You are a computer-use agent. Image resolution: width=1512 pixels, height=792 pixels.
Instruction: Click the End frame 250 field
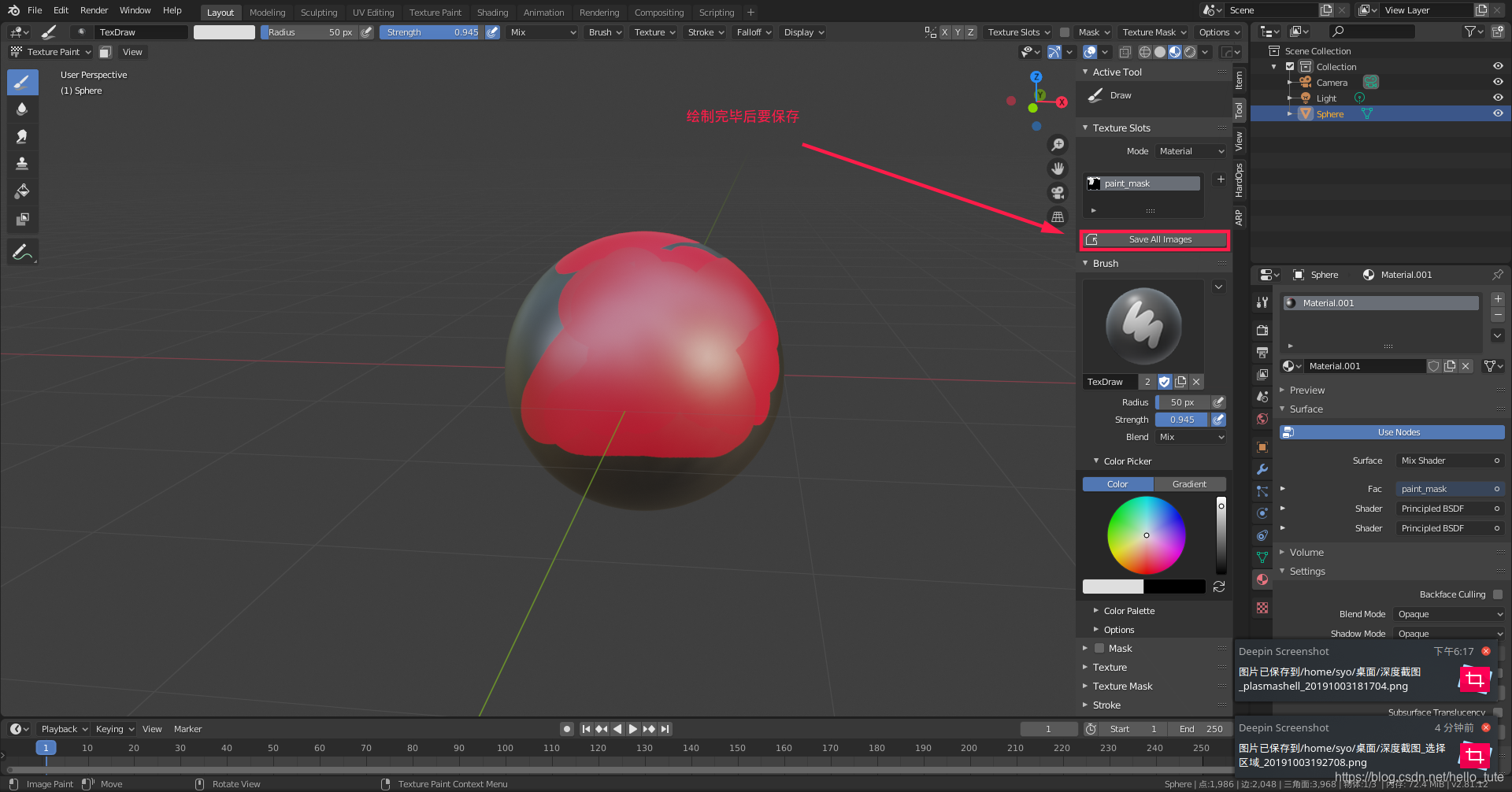1200,729
